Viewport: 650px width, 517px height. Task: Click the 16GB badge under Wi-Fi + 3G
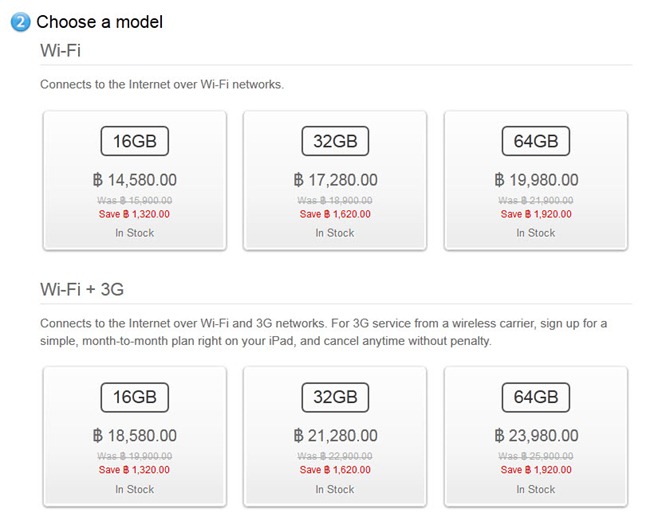tap(135, 397)
